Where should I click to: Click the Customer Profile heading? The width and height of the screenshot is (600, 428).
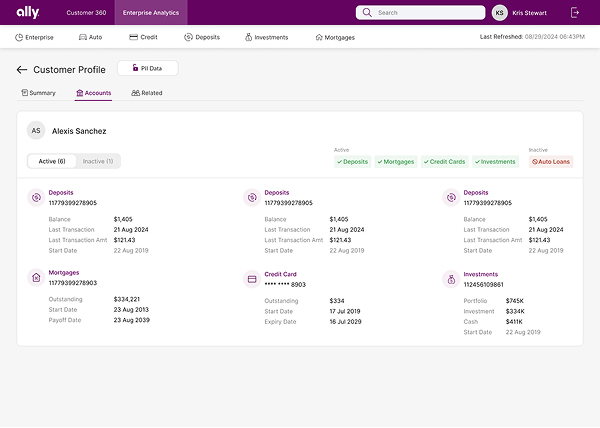pos(69,70)
